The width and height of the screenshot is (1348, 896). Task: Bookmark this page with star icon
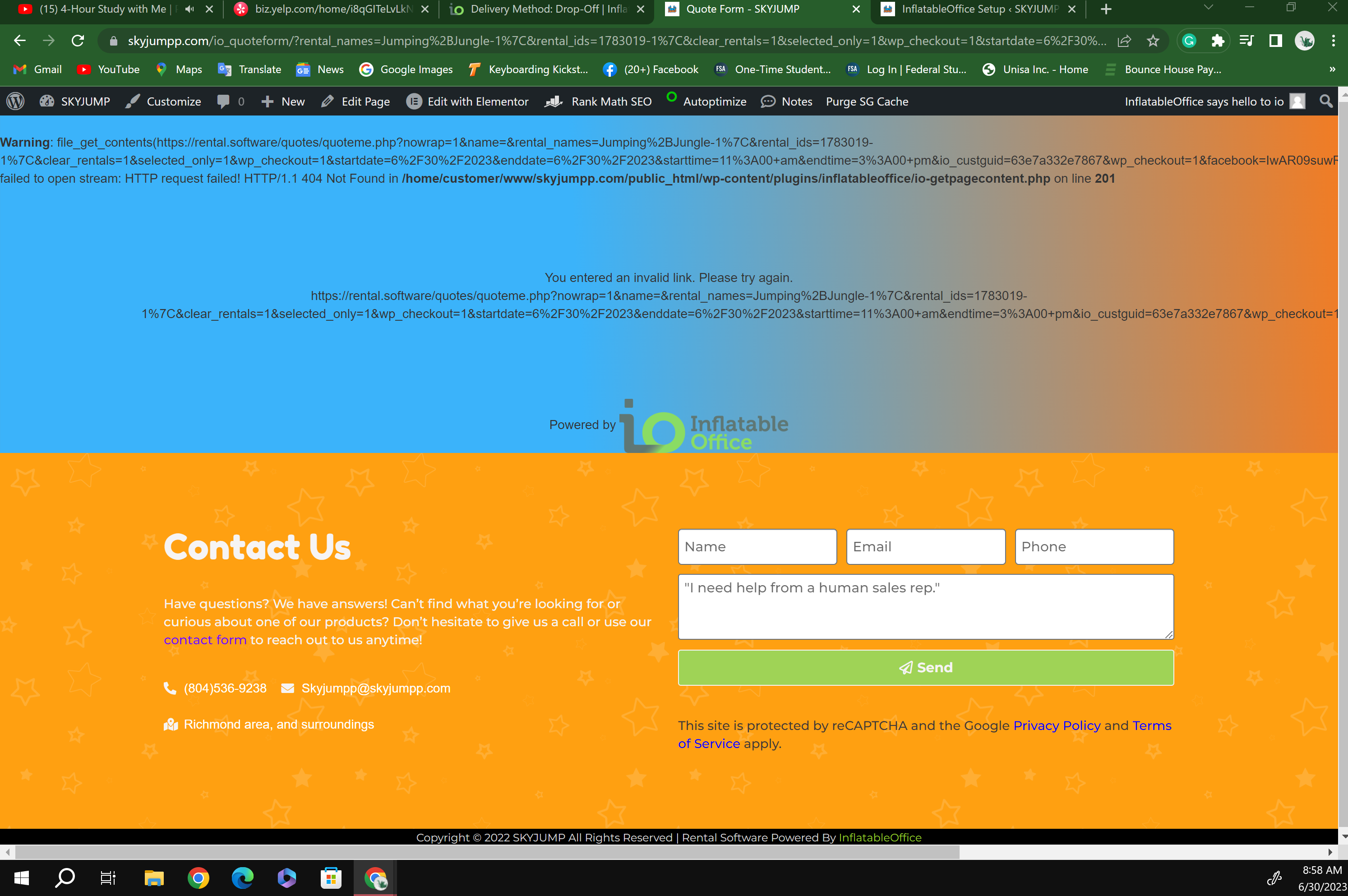(1153, 41)
